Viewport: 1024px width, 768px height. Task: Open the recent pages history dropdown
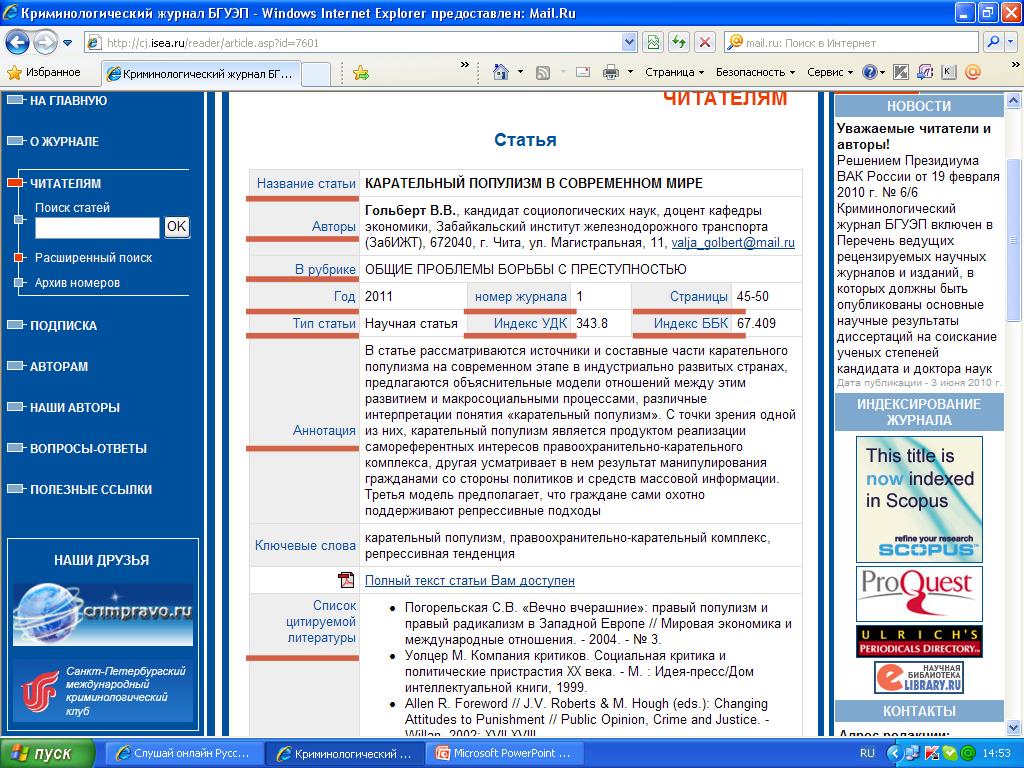(x=68, y=43)
